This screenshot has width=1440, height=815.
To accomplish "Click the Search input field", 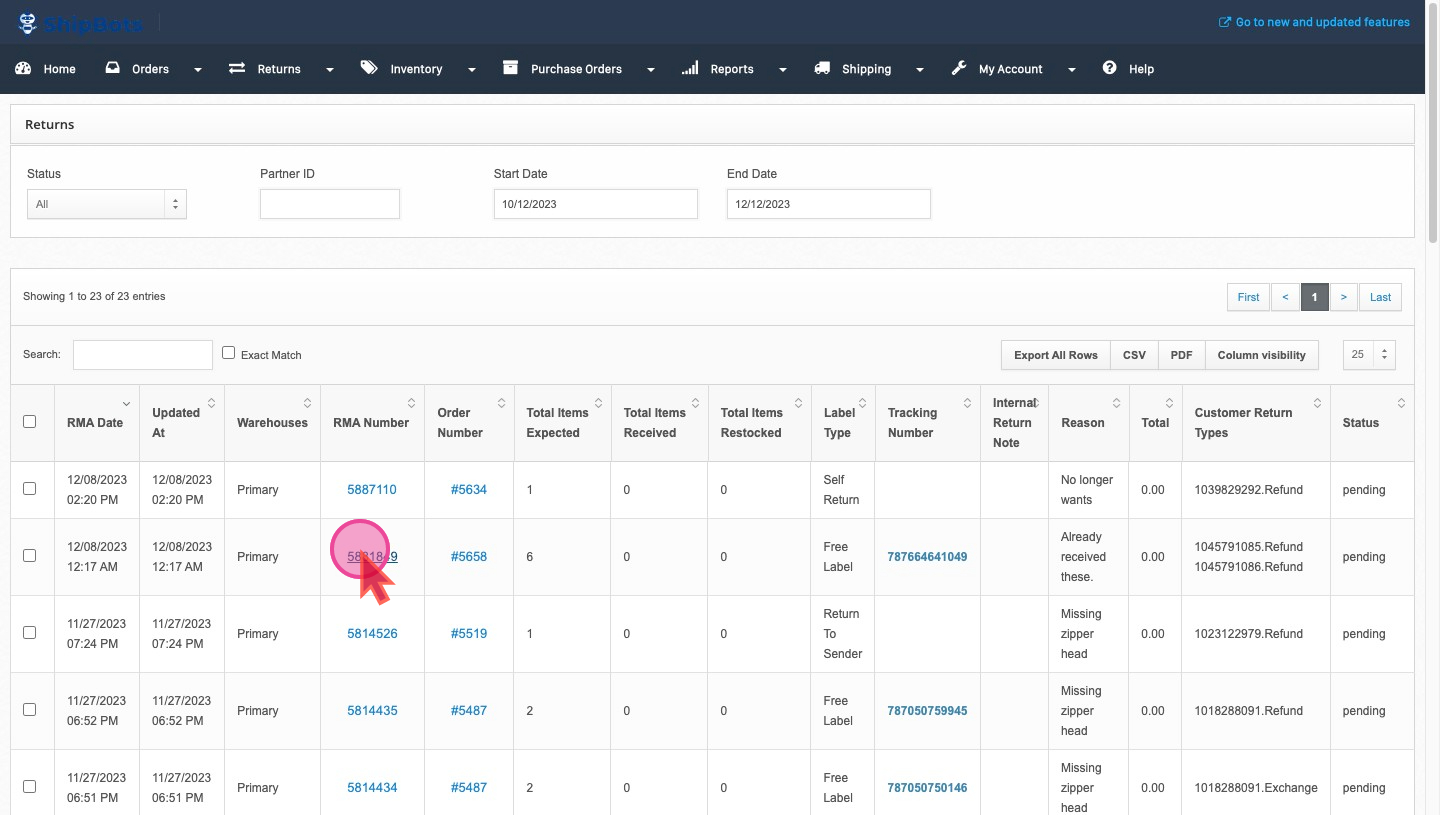I will point(143,354).
